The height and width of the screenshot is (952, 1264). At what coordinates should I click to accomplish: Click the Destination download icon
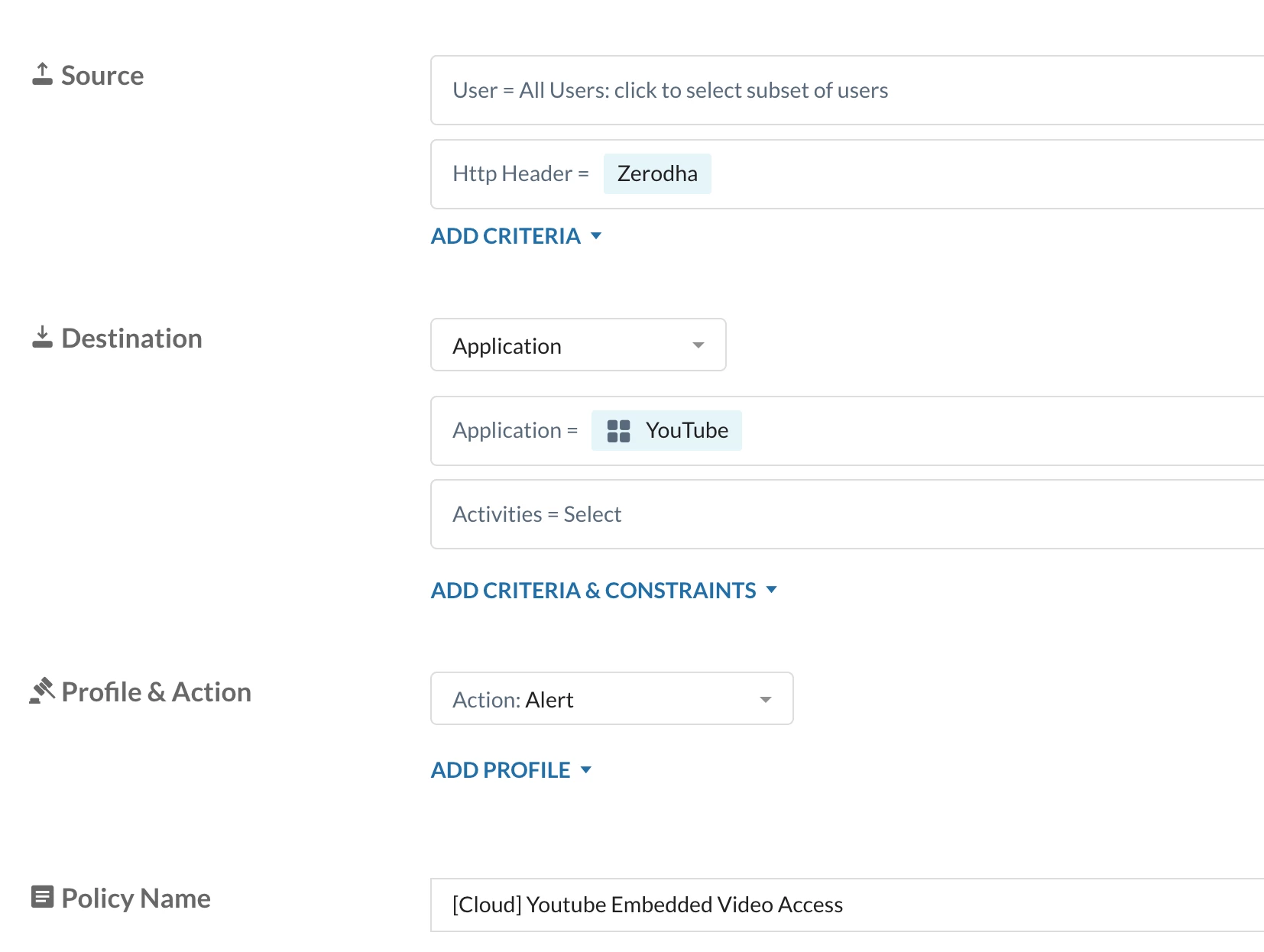click(43, 337)
